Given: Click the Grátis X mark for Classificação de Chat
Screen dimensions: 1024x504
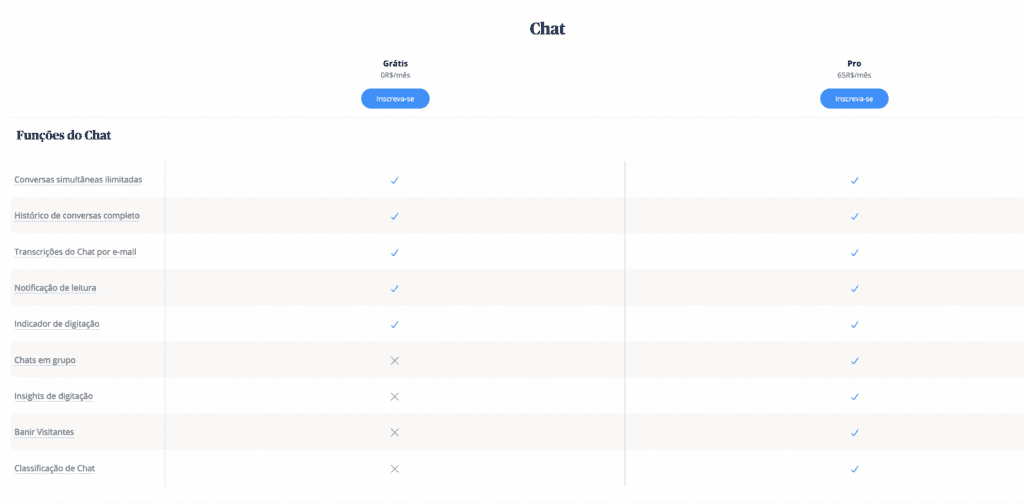Looking at the screenshot, I should (x=394, y=469).
